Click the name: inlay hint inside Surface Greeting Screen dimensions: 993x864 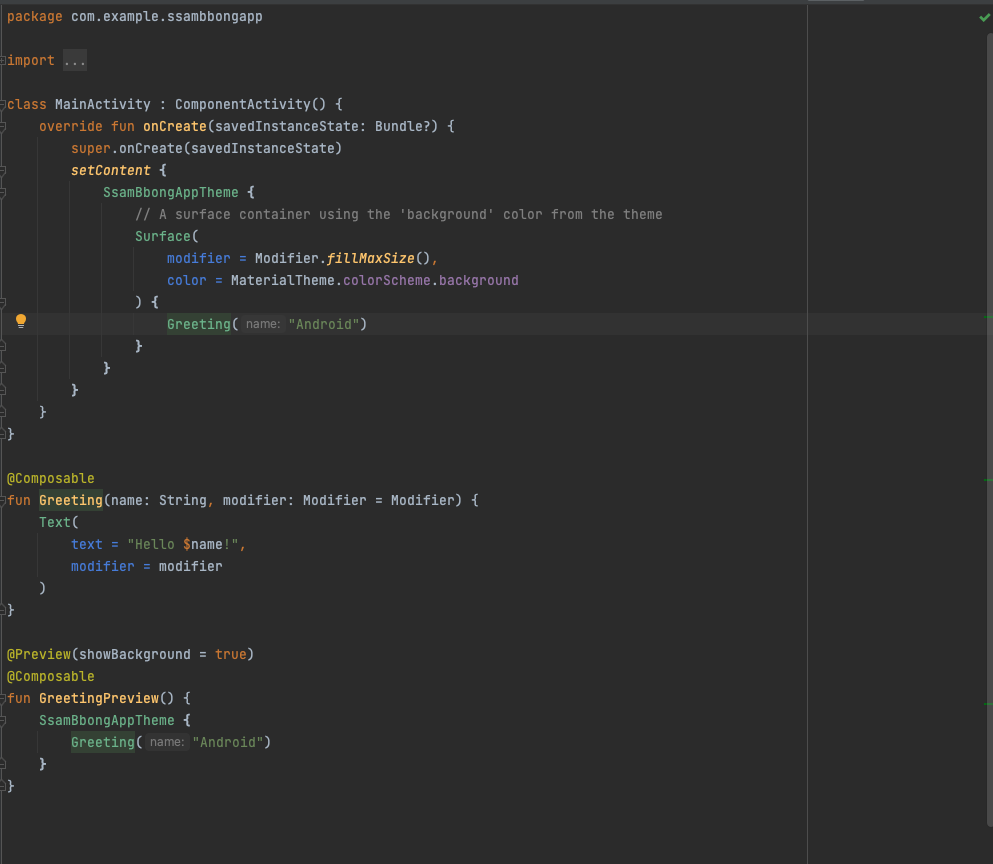point(263,324)
